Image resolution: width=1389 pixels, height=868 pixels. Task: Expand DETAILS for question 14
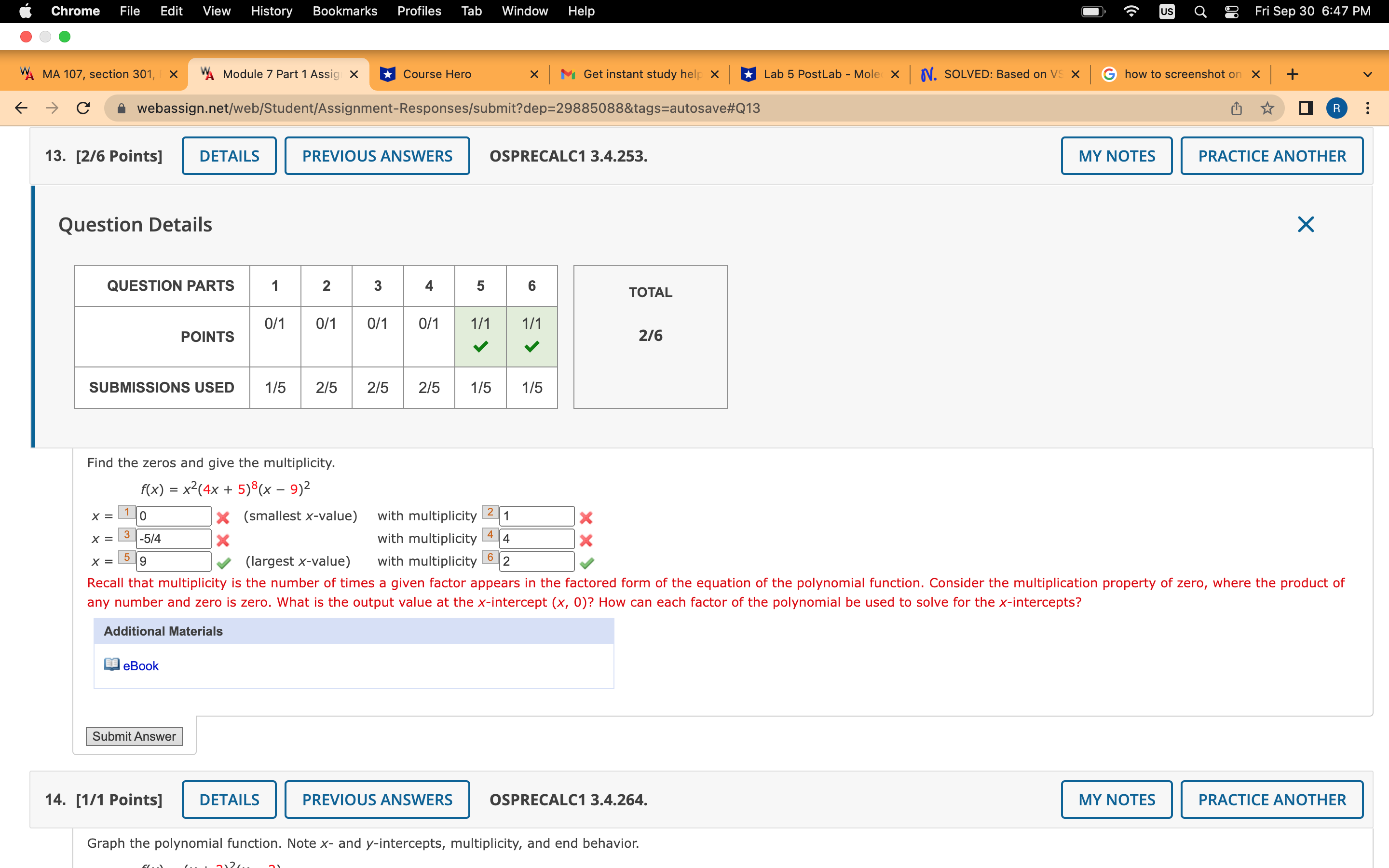[x=229, y=799]
